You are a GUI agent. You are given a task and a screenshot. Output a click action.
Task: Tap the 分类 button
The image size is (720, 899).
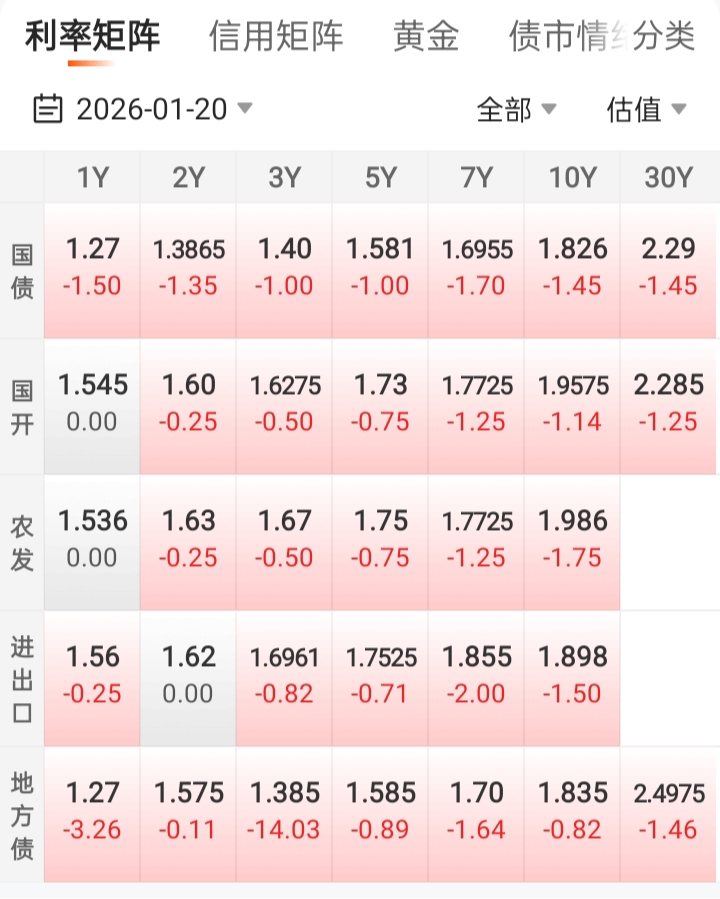(x=665, y=37)
